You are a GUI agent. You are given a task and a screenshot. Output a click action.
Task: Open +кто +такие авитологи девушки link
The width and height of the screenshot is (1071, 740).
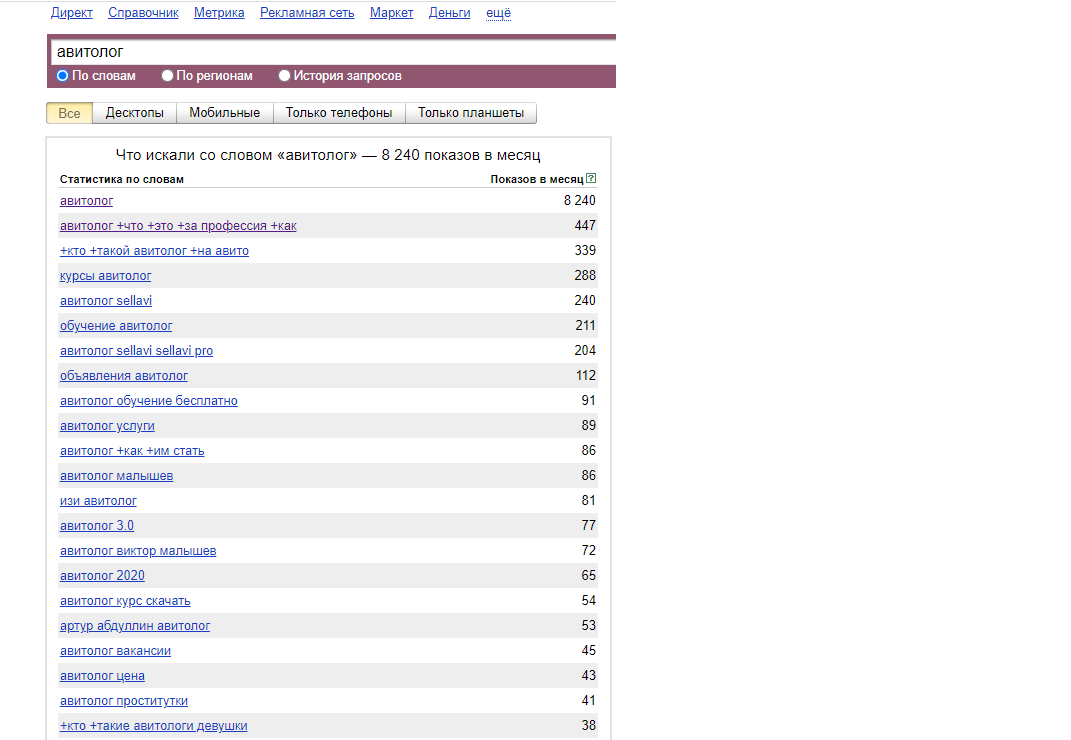(154, 726)
